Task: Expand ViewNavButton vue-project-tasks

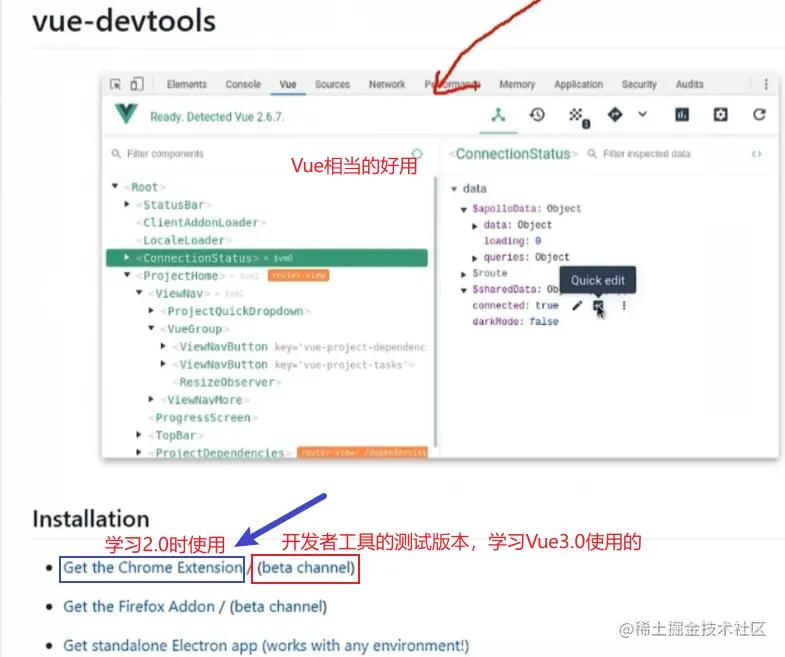Action: point(163,364)
